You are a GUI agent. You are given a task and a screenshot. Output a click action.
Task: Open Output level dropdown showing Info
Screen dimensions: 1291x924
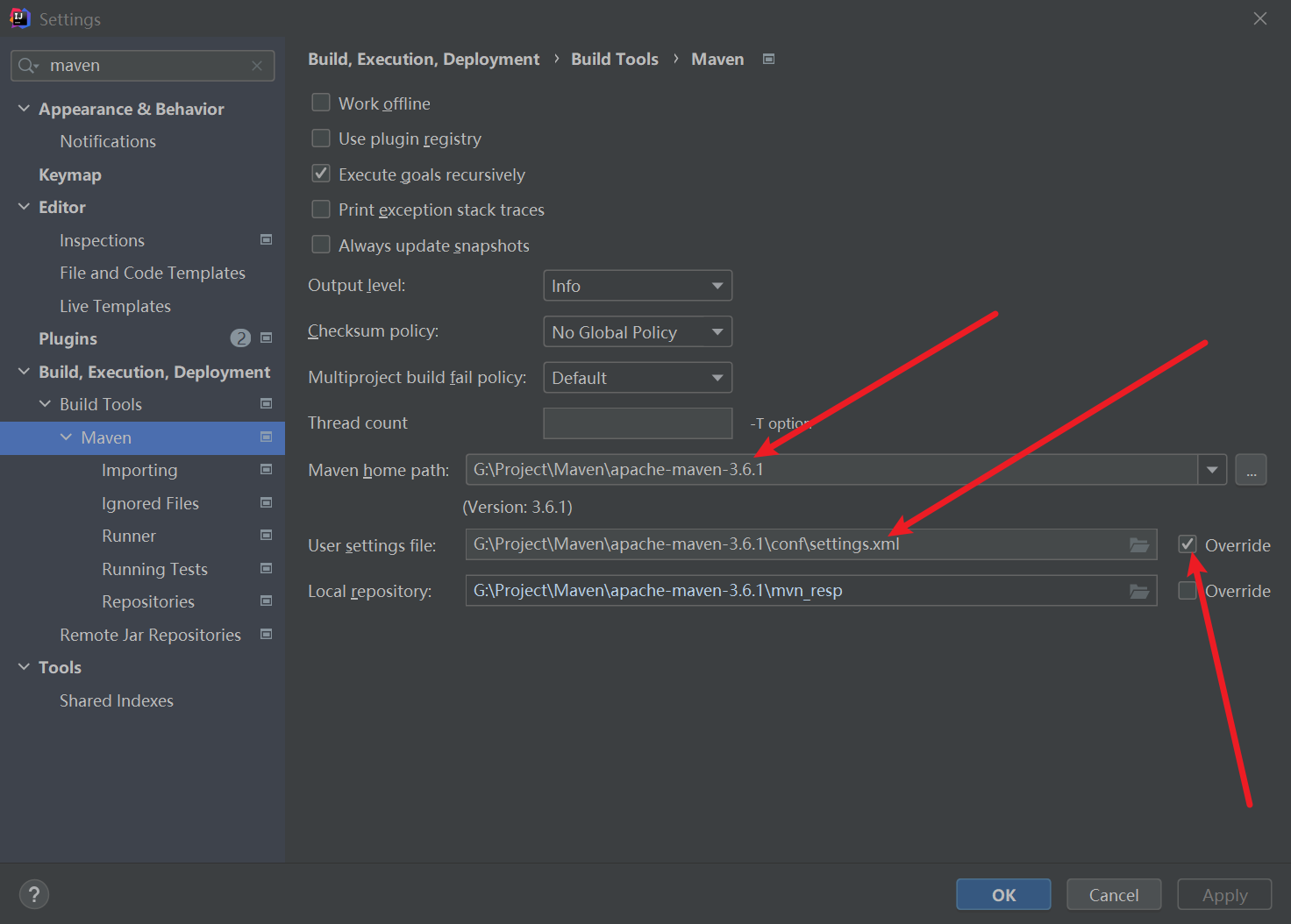click(x=638, y=286)
